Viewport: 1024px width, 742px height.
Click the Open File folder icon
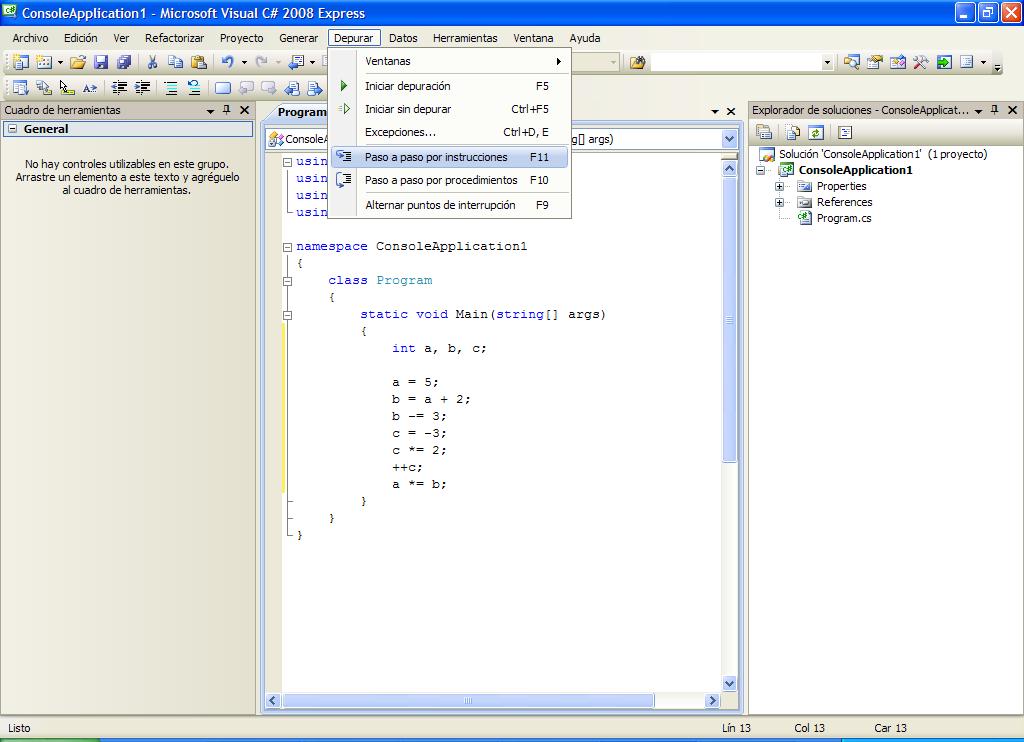78,62
